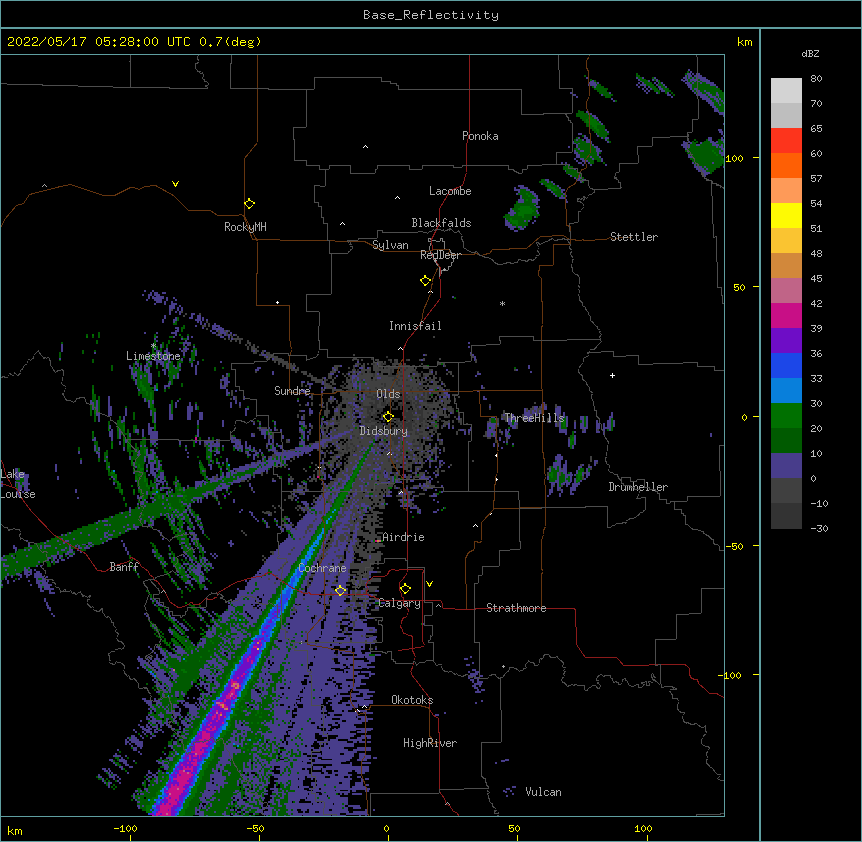The image size is (862, 842).
Task: Click the Lake Louise label
Action: click(18, 484)
